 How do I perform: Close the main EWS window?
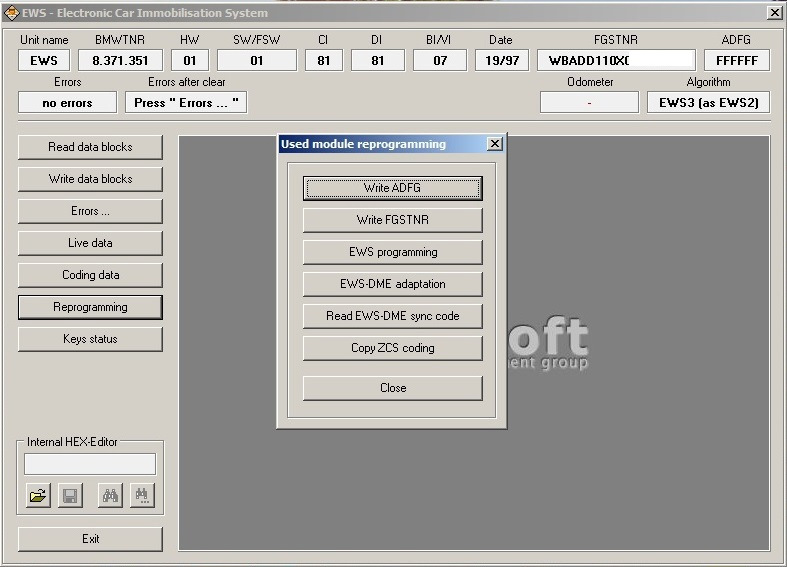(x=775, y=13)
